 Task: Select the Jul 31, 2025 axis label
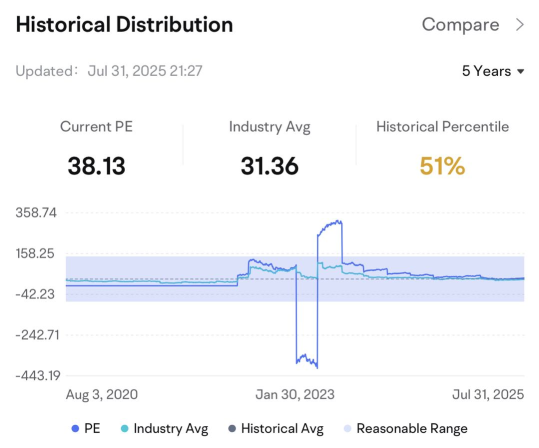(x=488, y=394)
